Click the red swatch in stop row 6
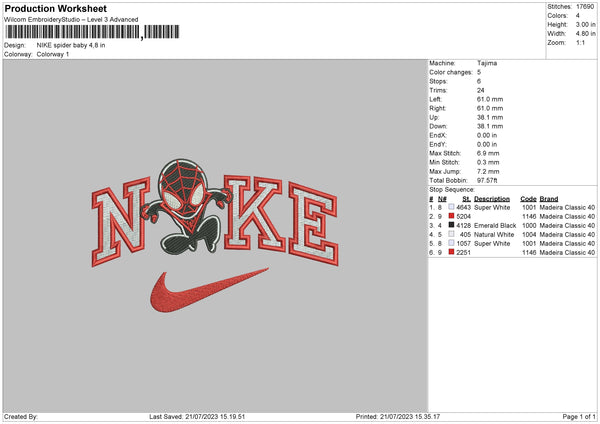The height and width of the screenshot is (424, 600). click(x=452, y=252)
